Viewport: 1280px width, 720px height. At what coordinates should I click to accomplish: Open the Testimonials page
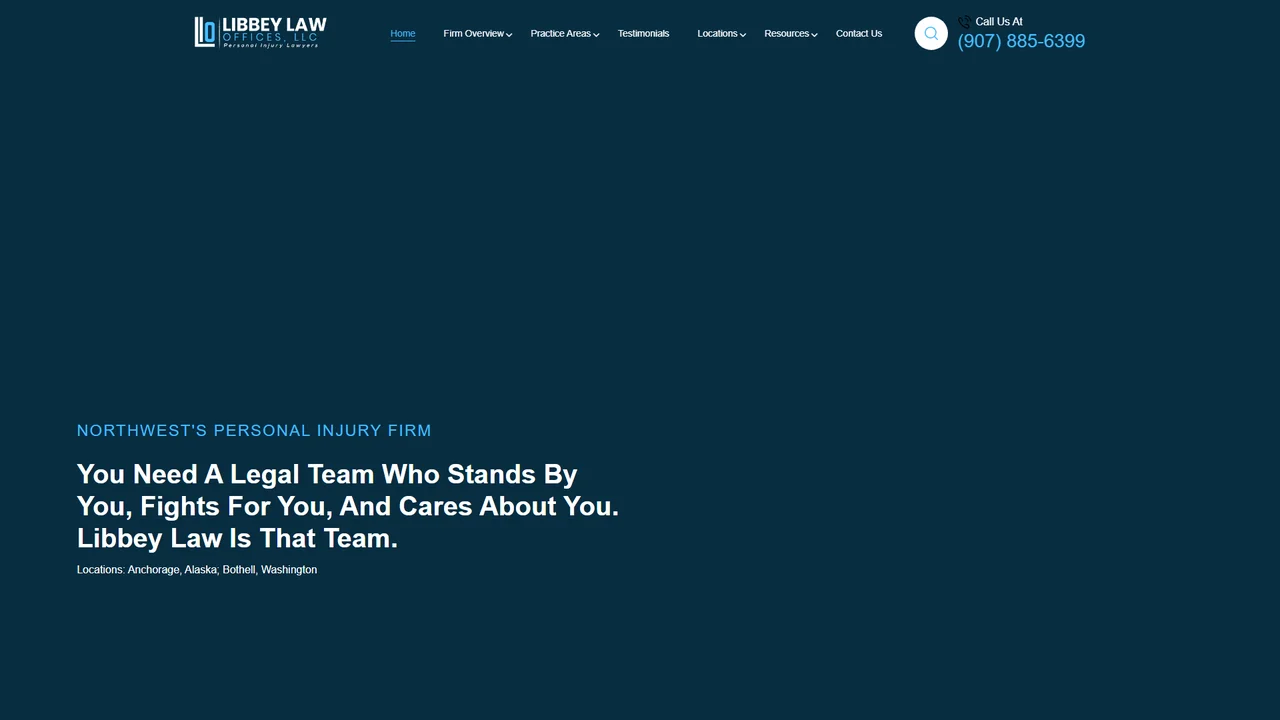643,34
